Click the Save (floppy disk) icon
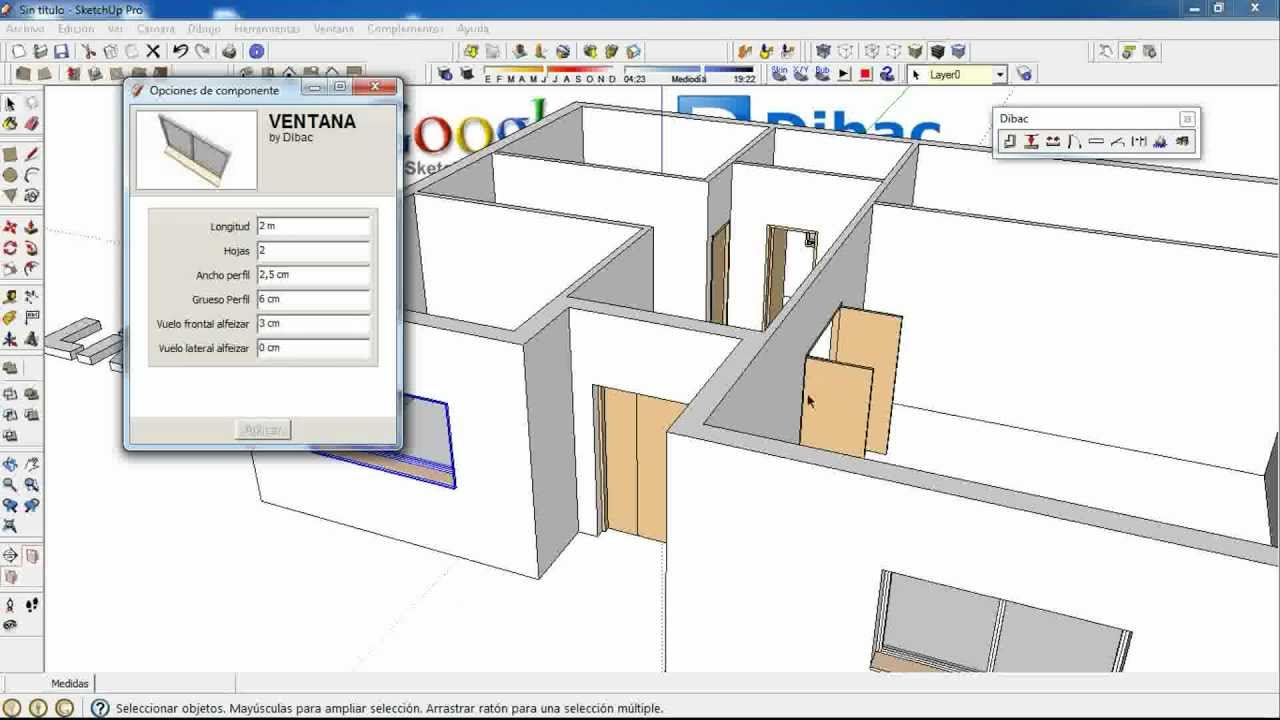 tap(61, 51)
